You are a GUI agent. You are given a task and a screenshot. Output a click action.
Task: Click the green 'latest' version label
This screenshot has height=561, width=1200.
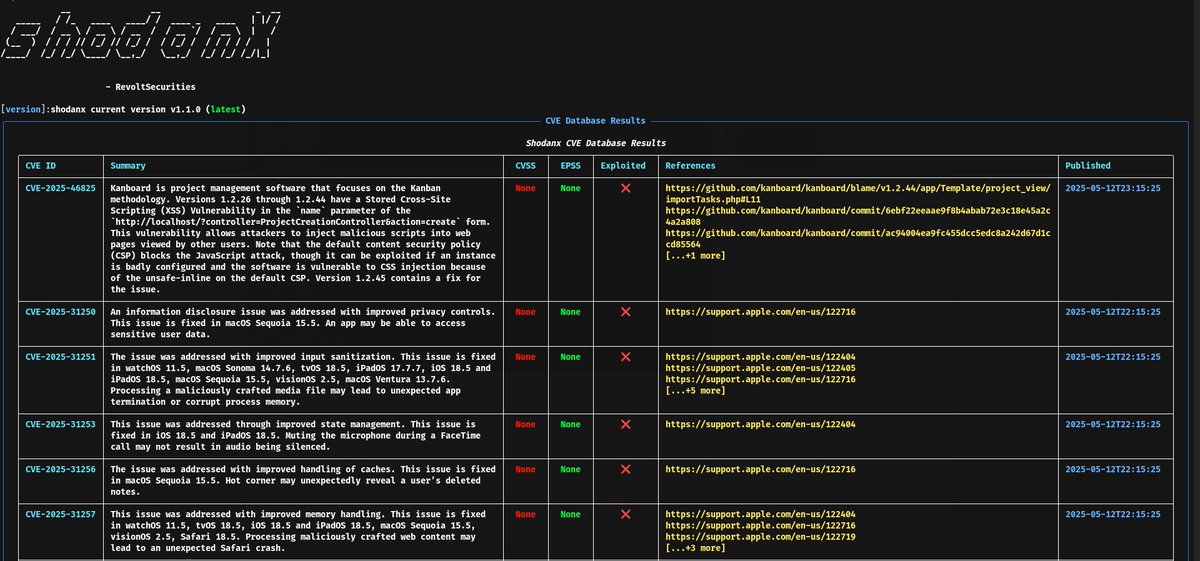(x=224, y=109)
